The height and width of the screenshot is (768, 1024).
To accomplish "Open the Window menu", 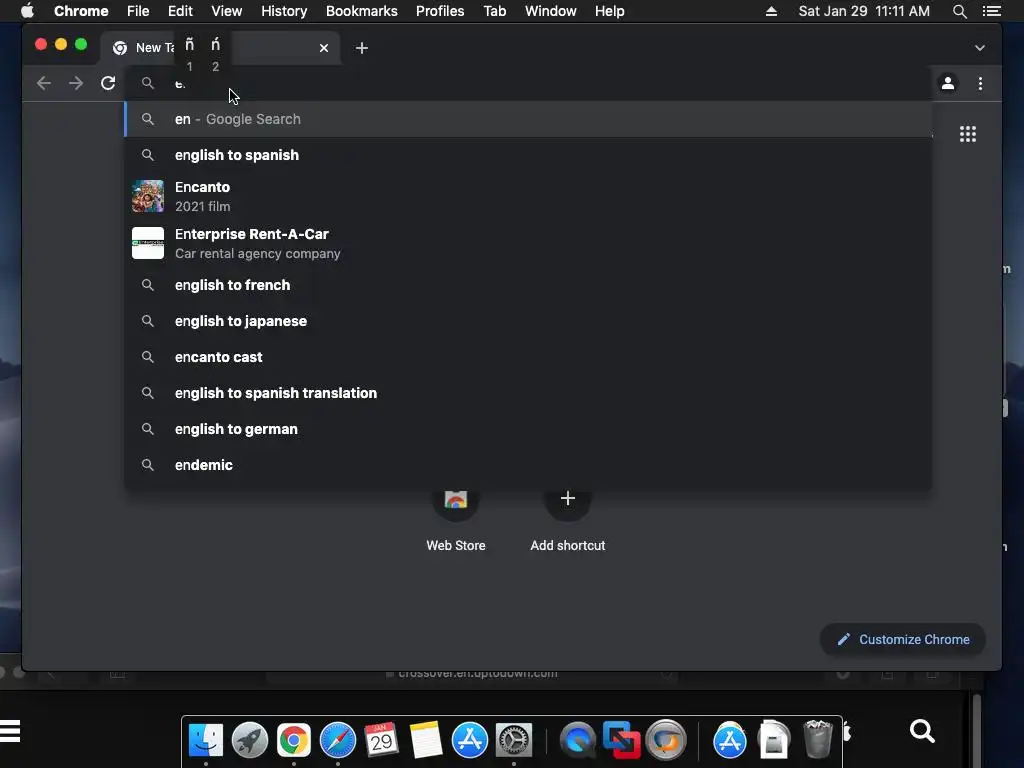I will coord(551,11).
